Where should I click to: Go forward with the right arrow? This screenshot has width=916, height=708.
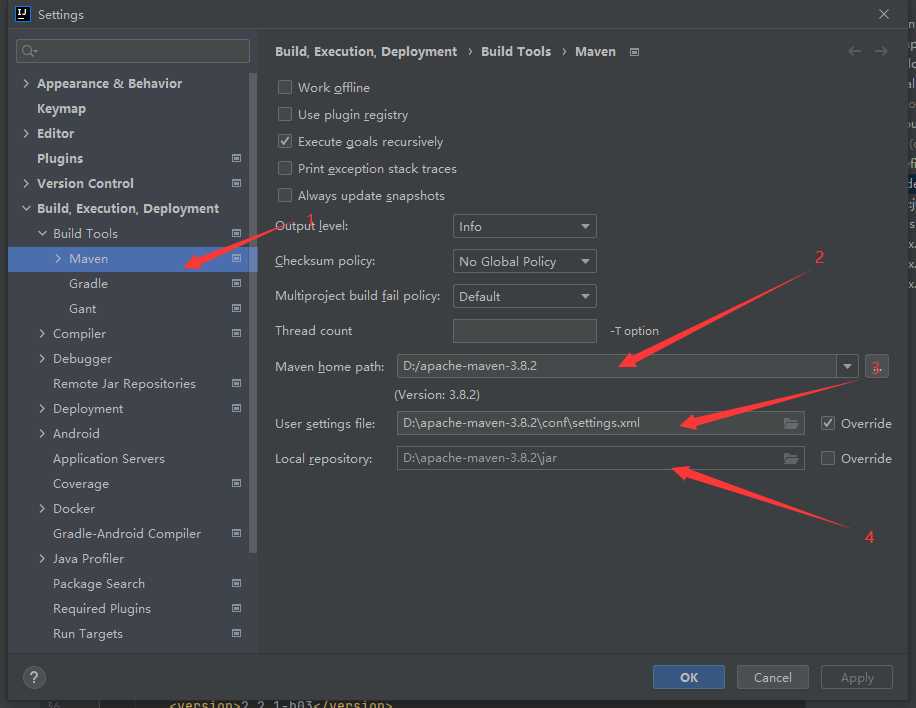tap(881, 51)
